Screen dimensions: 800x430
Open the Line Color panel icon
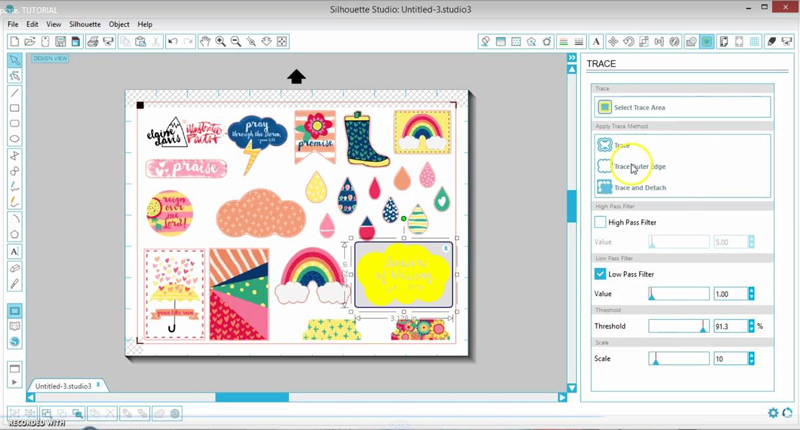(563, 41)
